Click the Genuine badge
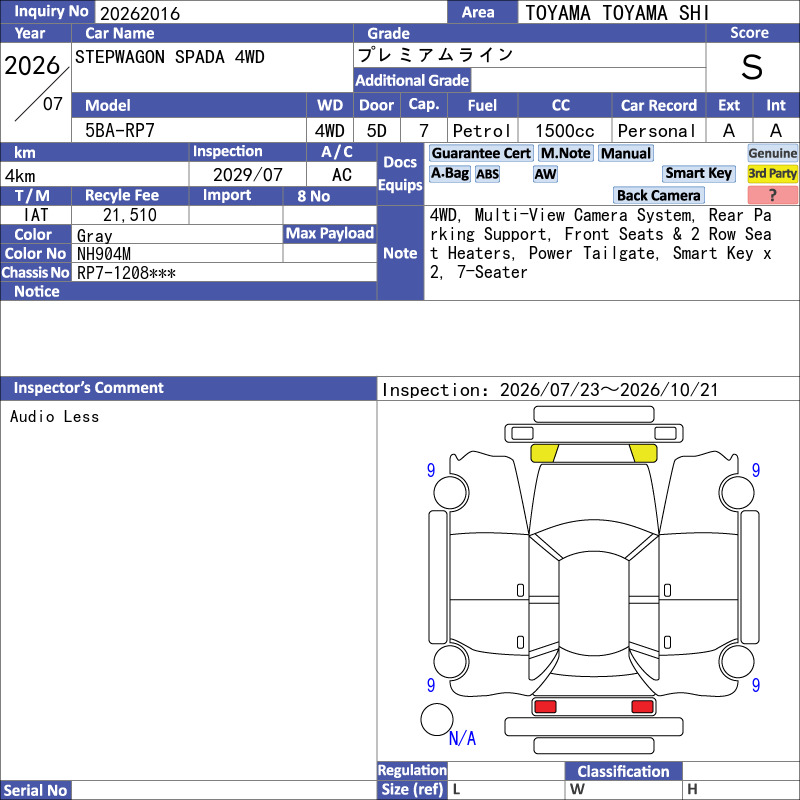Screen dimensions: 800x800 click(x=772, y=153)
